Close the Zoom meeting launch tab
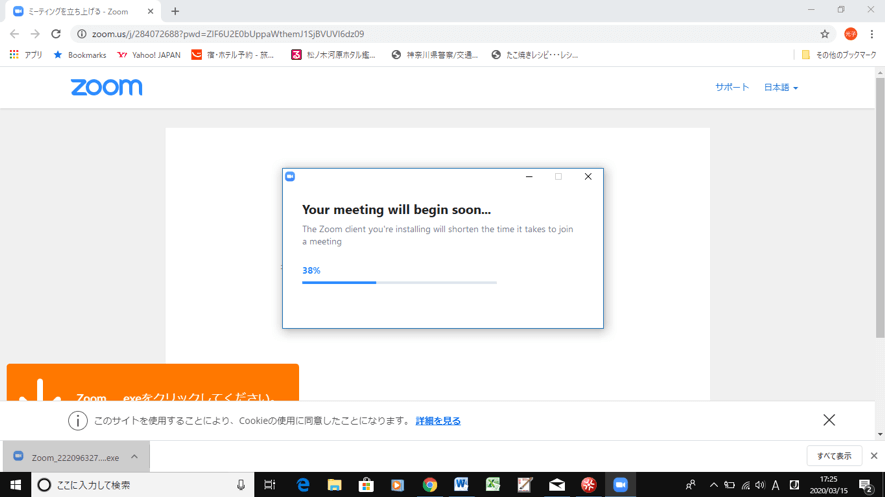The width and height of the screenshot is (885, 497). 150,11
